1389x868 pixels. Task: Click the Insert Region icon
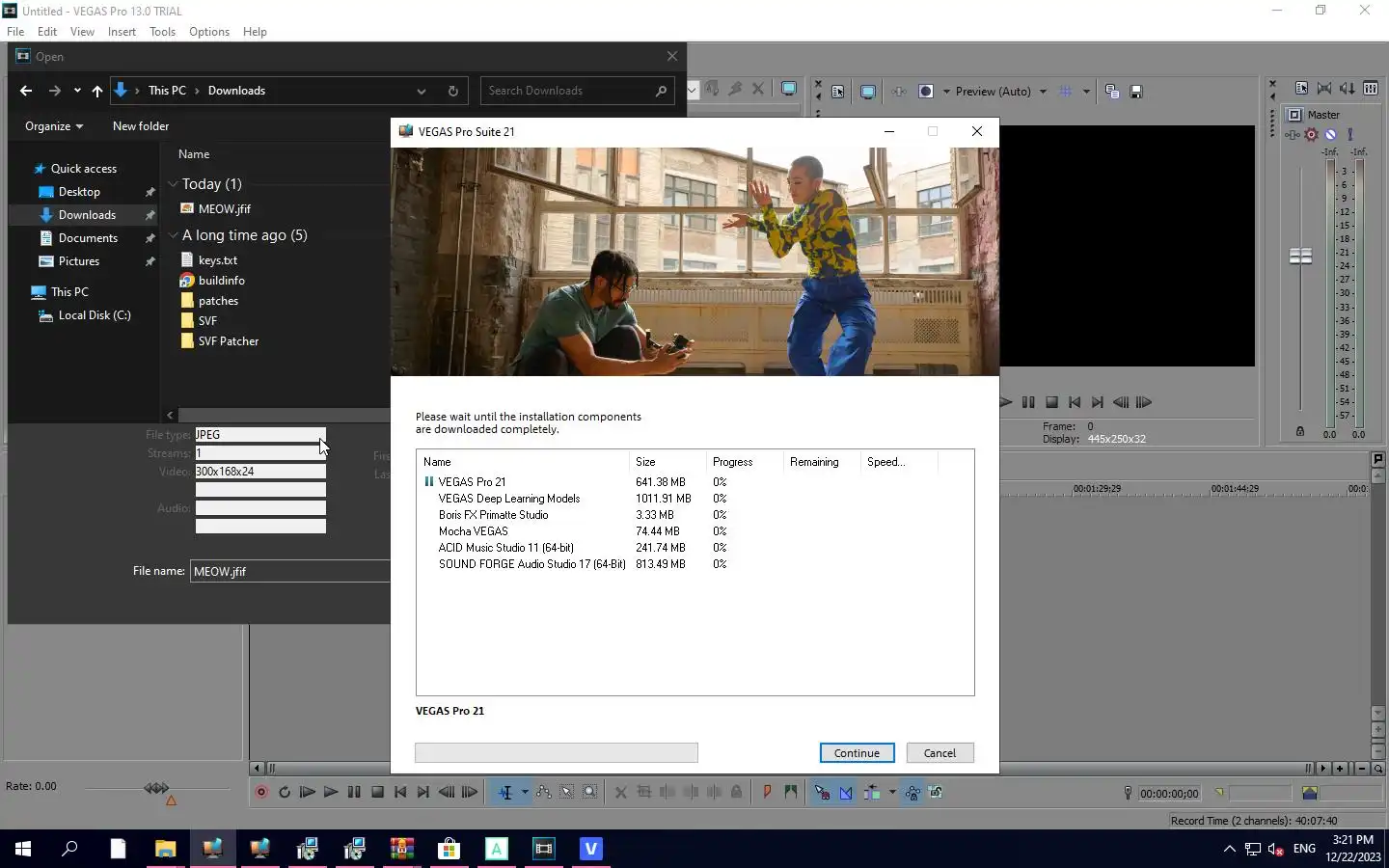[791, 793]
